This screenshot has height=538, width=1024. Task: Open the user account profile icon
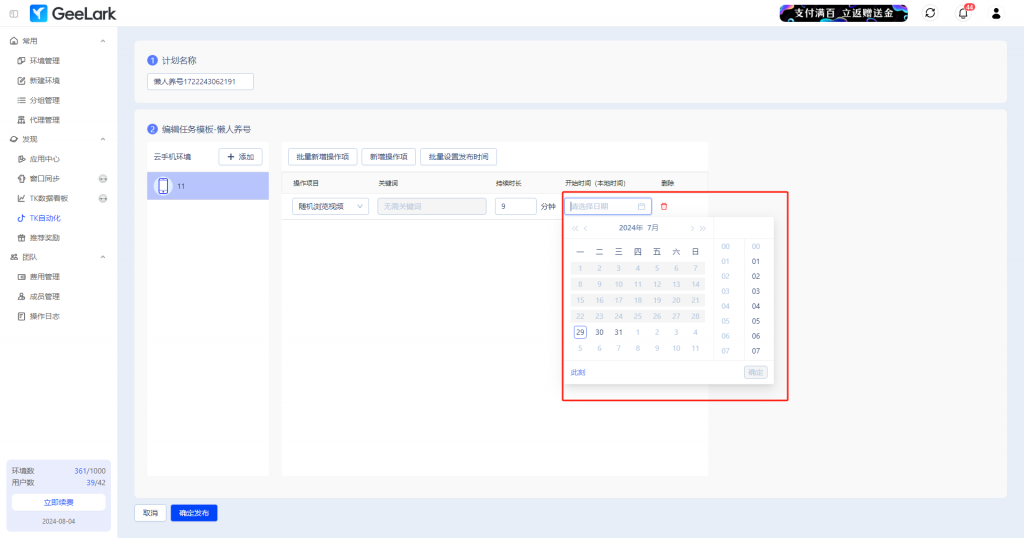pos(995,13)
